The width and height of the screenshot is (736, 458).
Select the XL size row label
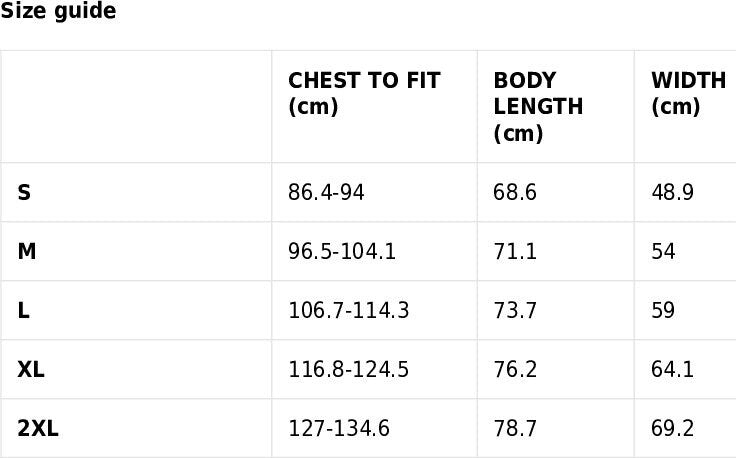(x=31, y=369)
